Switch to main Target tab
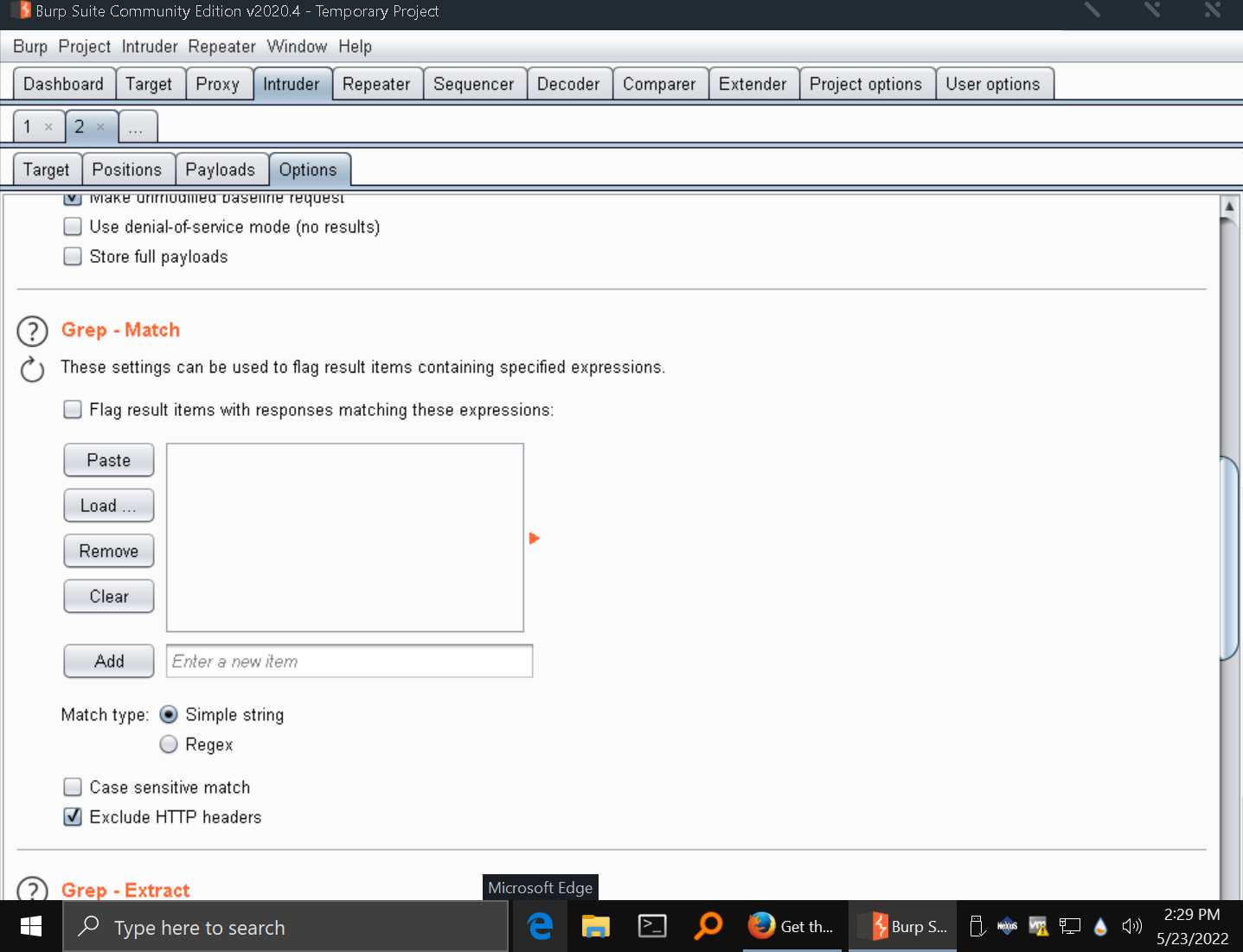1243x952 pixels. (149, 84)
